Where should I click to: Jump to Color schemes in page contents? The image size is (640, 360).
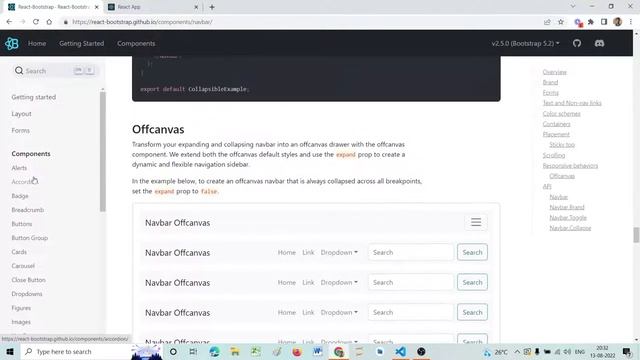point(561,113)
